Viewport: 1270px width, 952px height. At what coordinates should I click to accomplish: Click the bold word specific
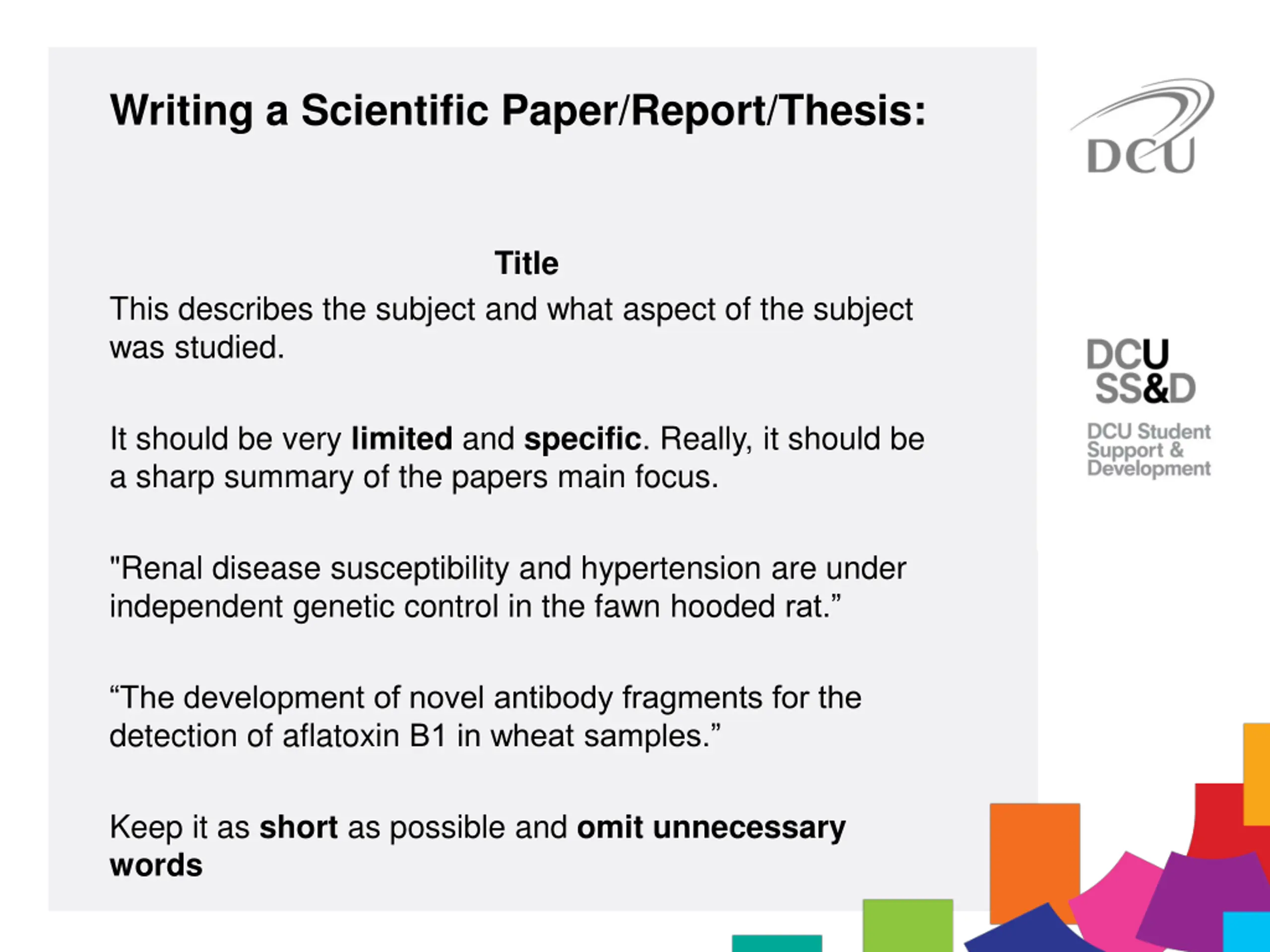point(582,440)
